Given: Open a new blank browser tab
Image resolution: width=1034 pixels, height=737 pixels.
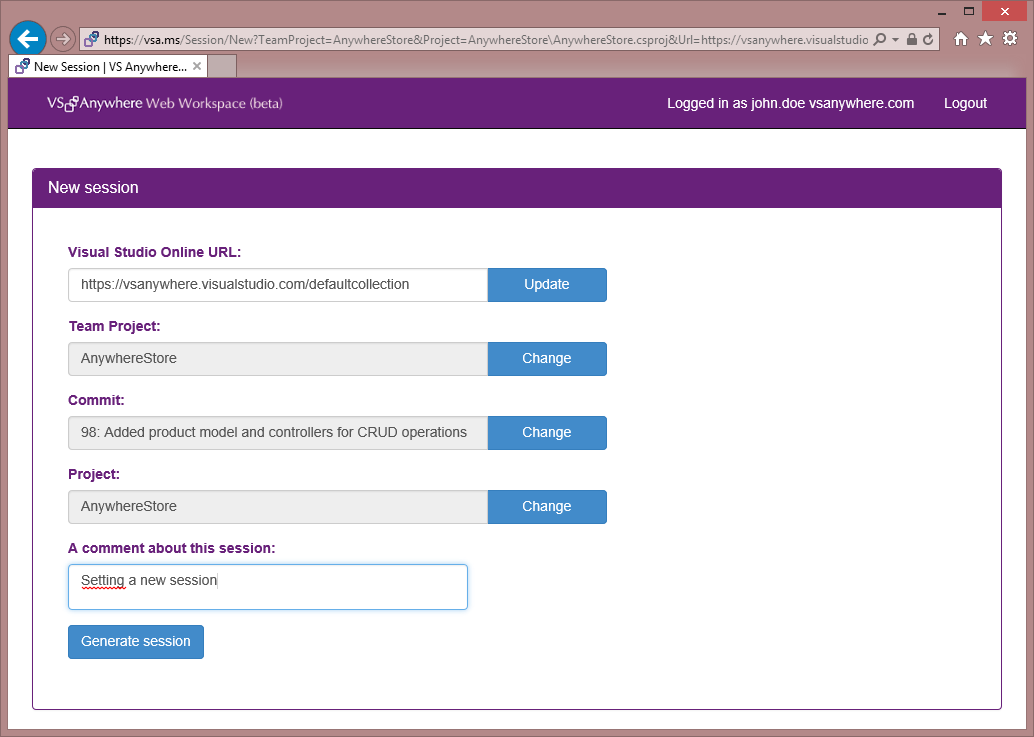Looking at the screenshot, I should [222, 67].
